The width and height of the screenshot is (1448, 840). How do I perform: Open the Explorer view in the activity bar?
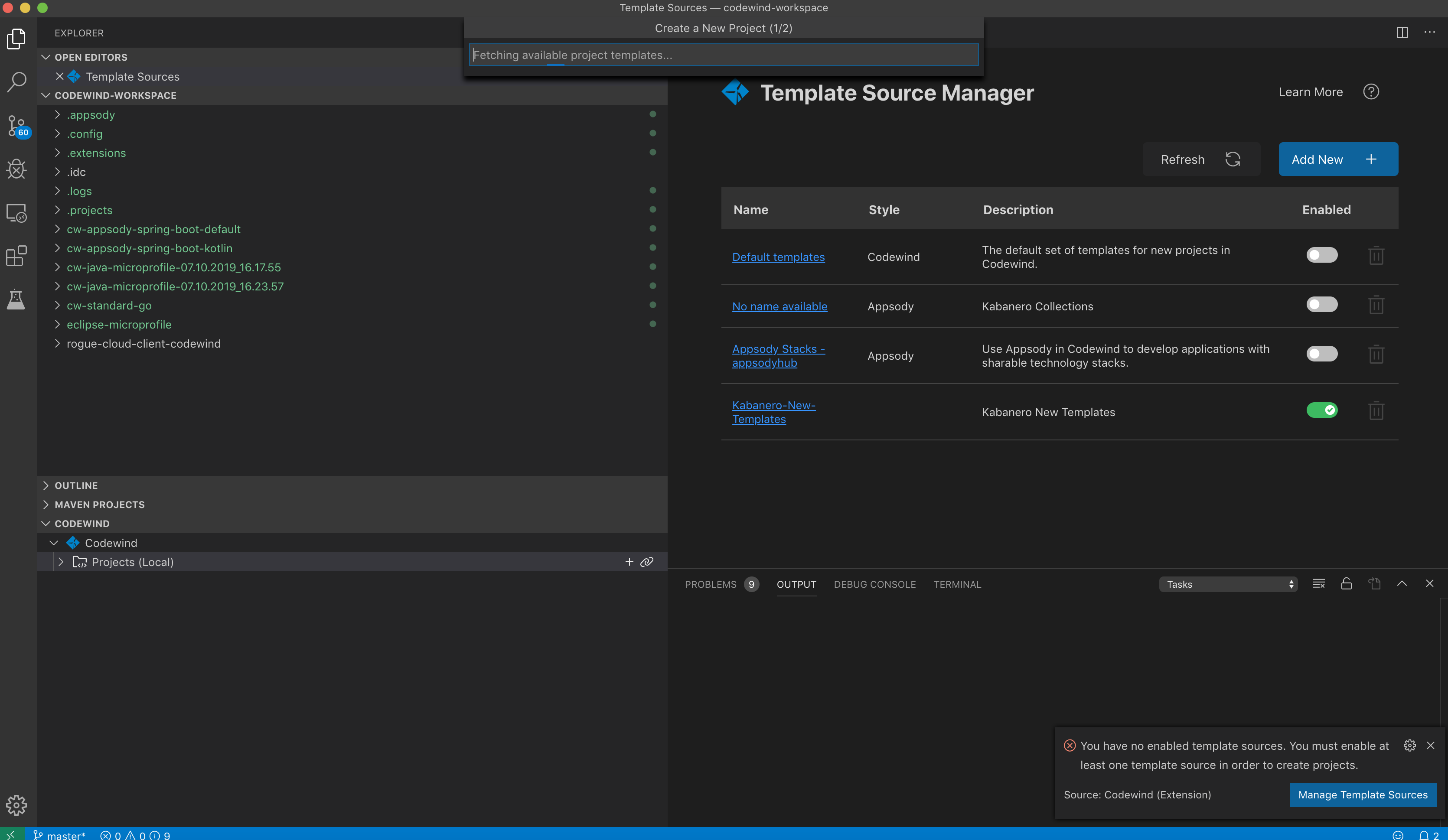coord(16,39)
